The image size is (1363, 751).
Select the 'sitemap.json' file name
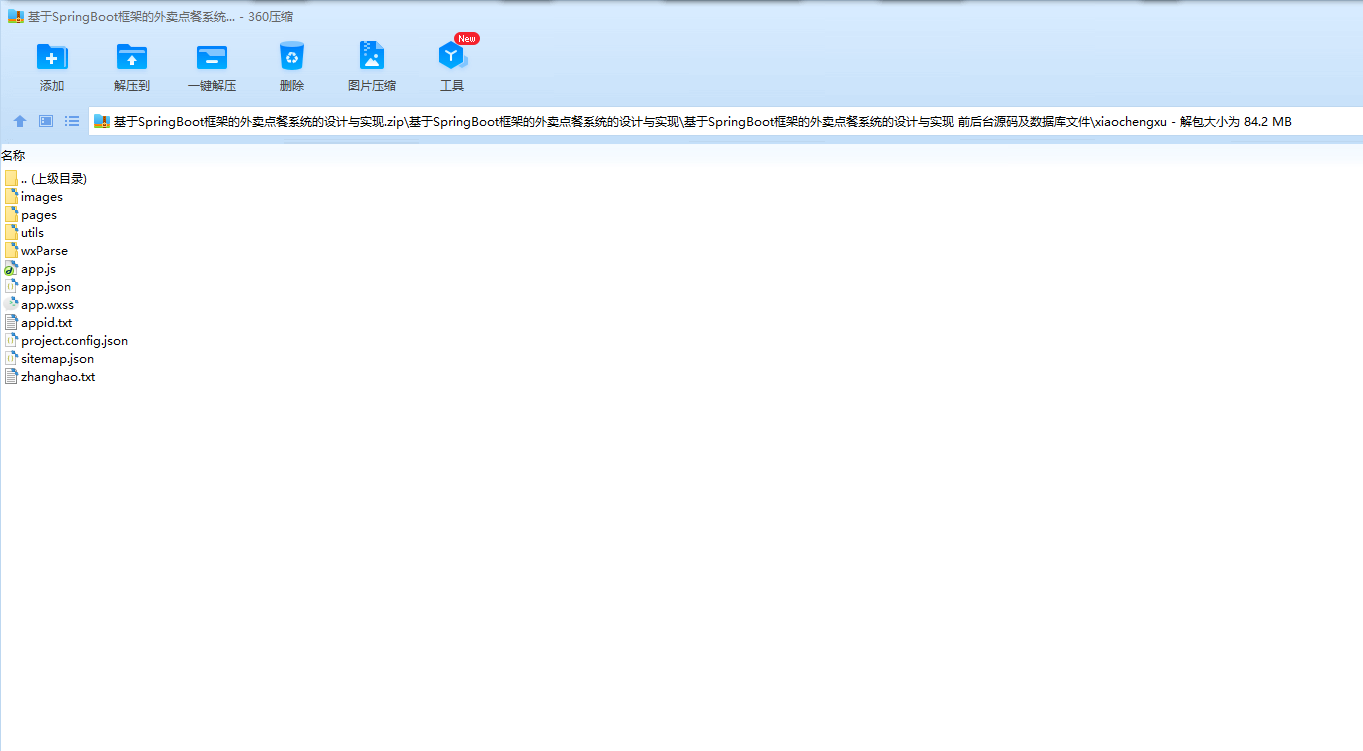(57, 359)
